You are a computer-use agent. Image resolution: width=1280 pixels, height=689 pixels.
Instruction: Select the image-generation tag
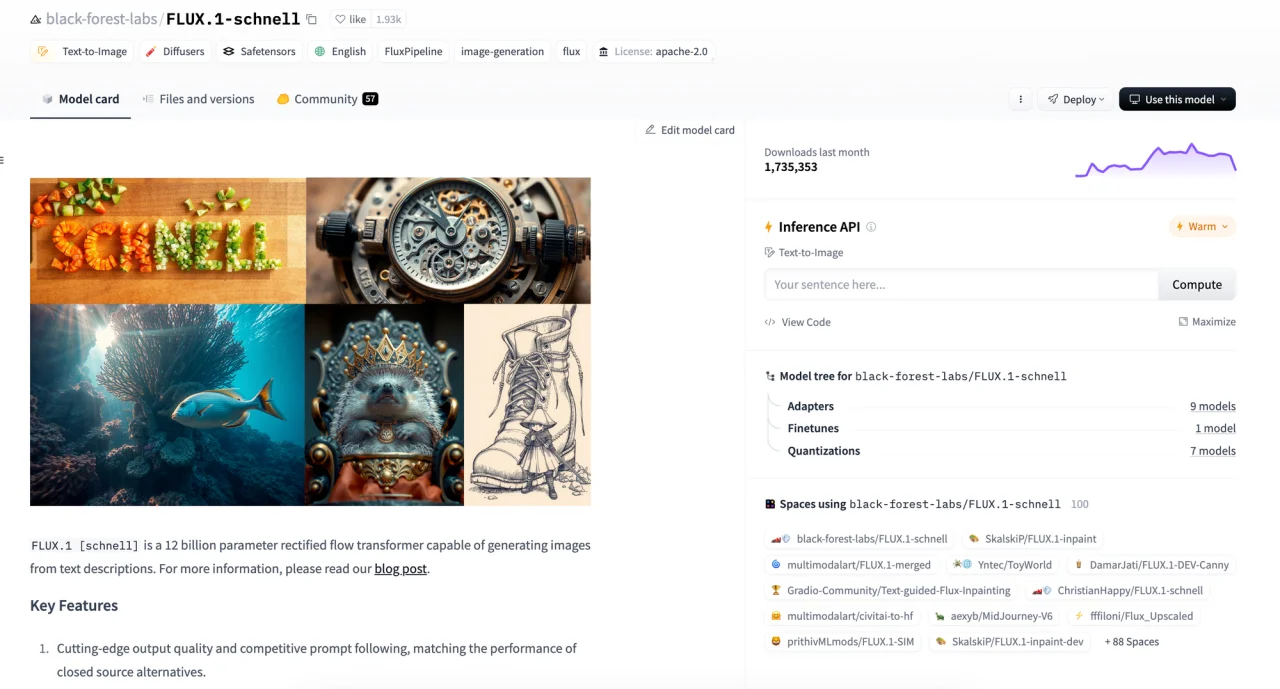(502, 51)
